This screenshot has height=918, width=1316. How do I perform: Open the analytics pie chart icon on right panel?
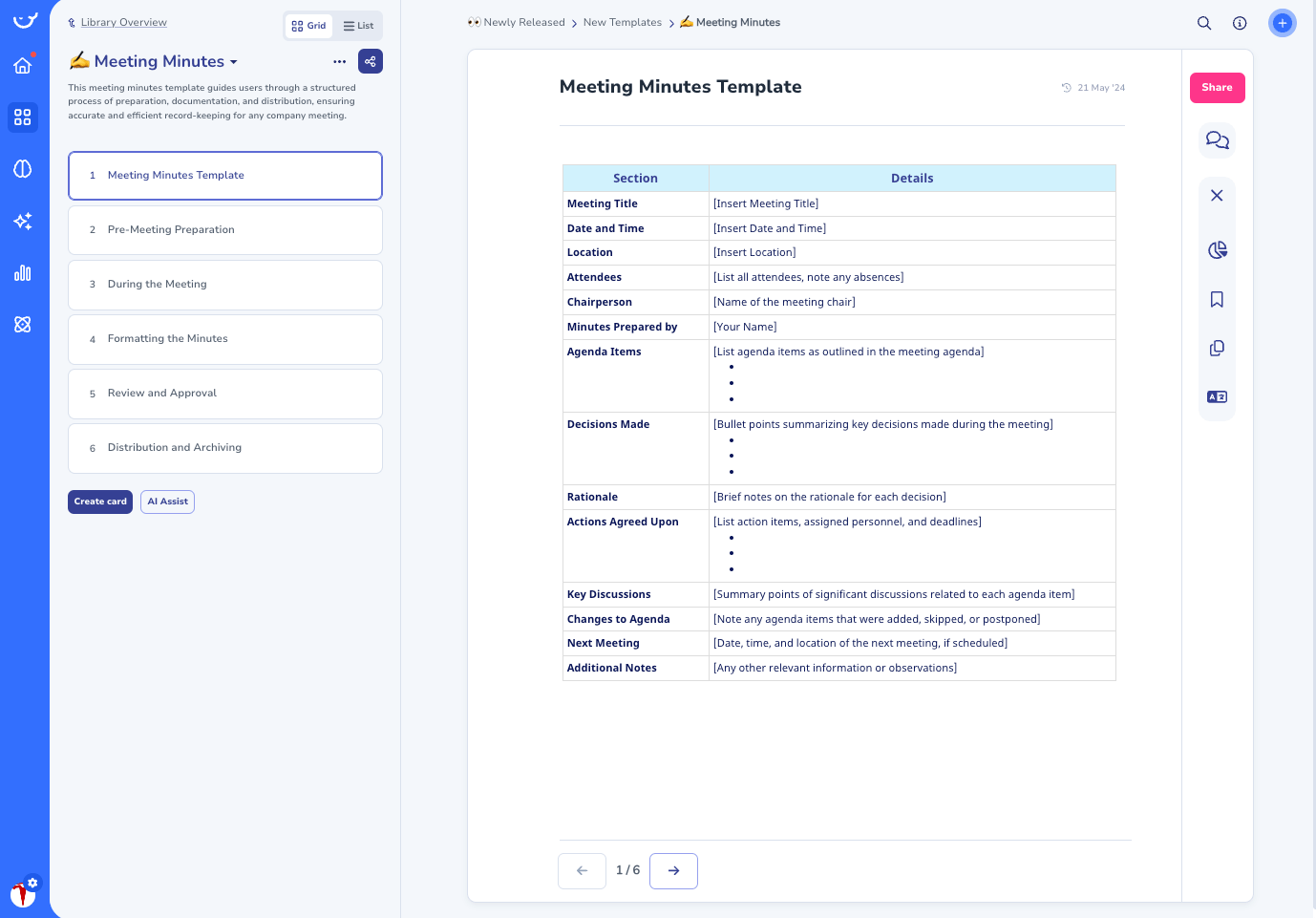[1217, 249]
